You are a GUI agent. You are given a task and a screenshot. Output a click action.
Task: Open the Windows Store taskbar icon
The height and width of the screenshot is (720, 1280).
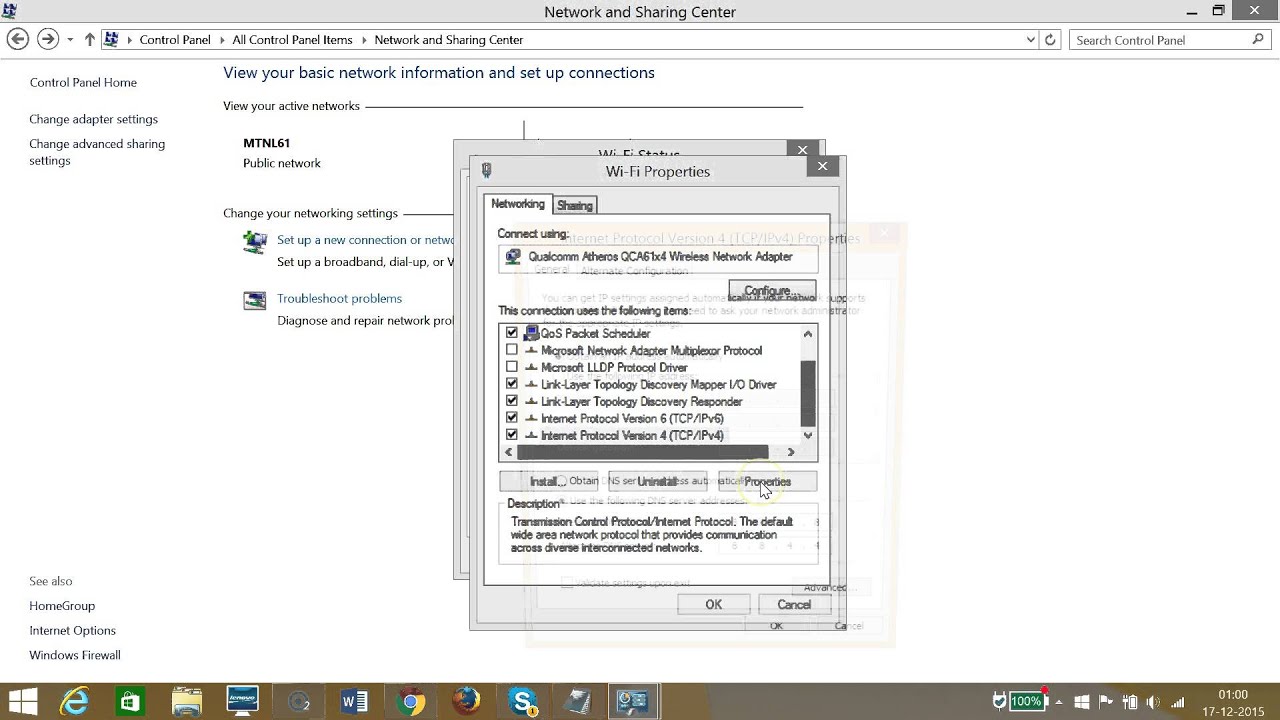click(x=130, y=702)
